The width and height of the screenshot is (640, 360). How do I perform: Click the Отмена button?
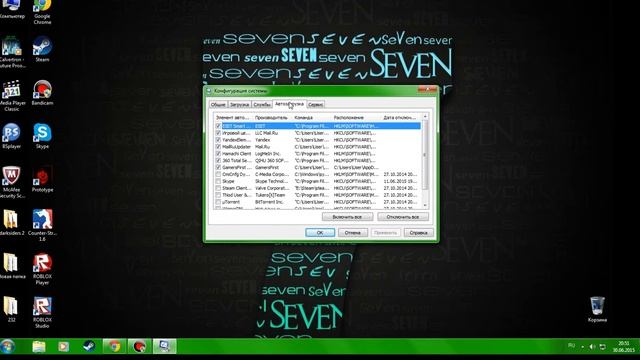tap(353, 233)
